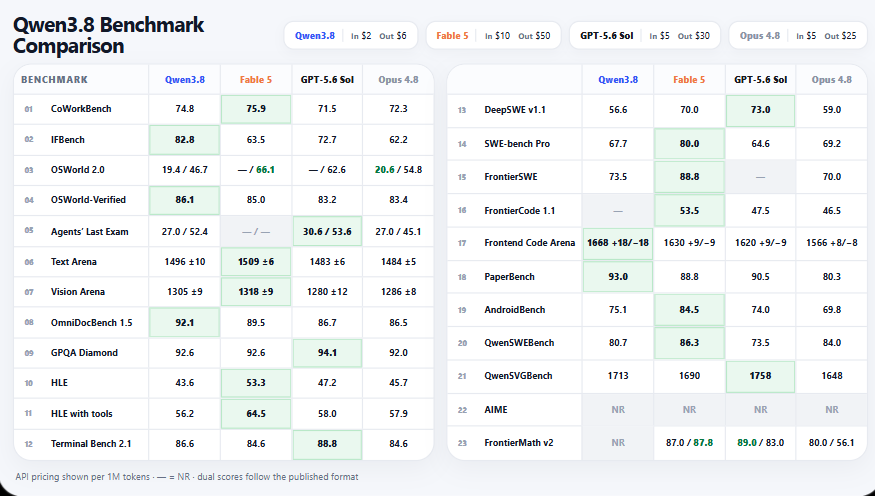
Task: Click the 53.5 FrontierCode 1.1 score
Action: pyautogui.click(x=689, y=210)
